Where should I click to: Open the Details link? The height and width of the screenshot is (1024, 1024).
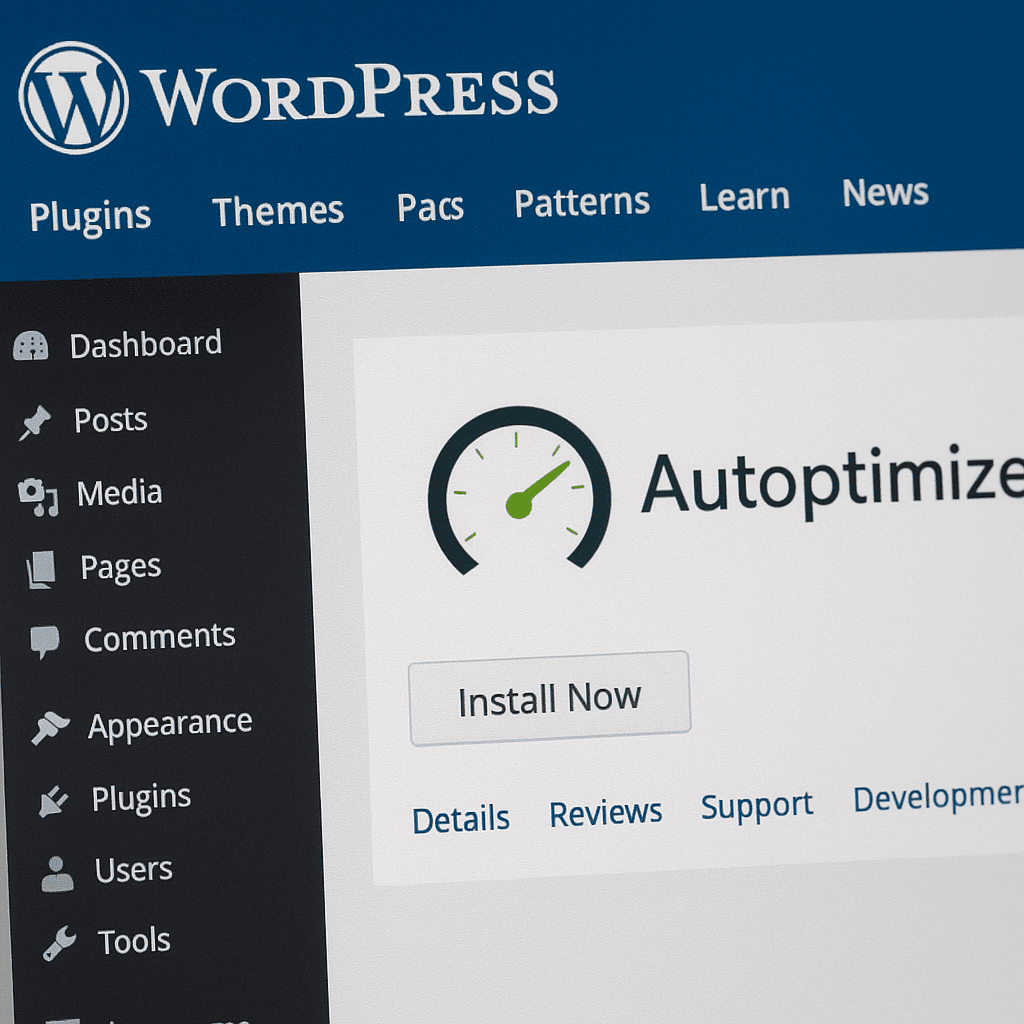461,817
